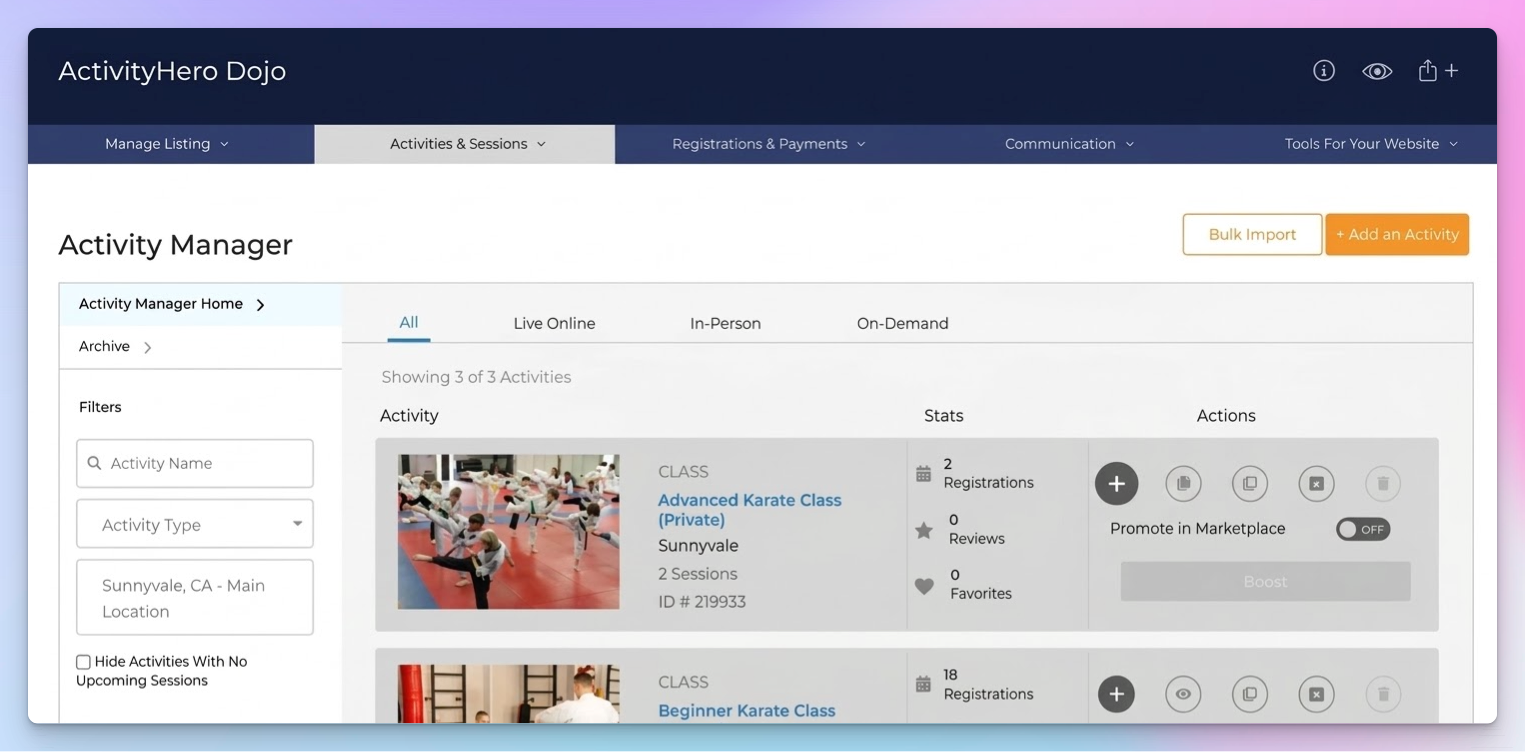
Task: Click the Sunnyvale, CA - Main Location field
Action: [x=195, y=597]
